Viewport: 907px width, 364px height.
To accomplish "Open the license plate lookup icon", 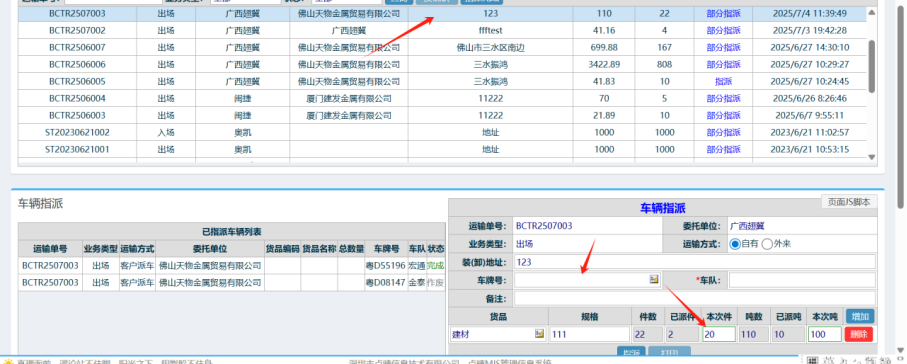I will point(654,280).
